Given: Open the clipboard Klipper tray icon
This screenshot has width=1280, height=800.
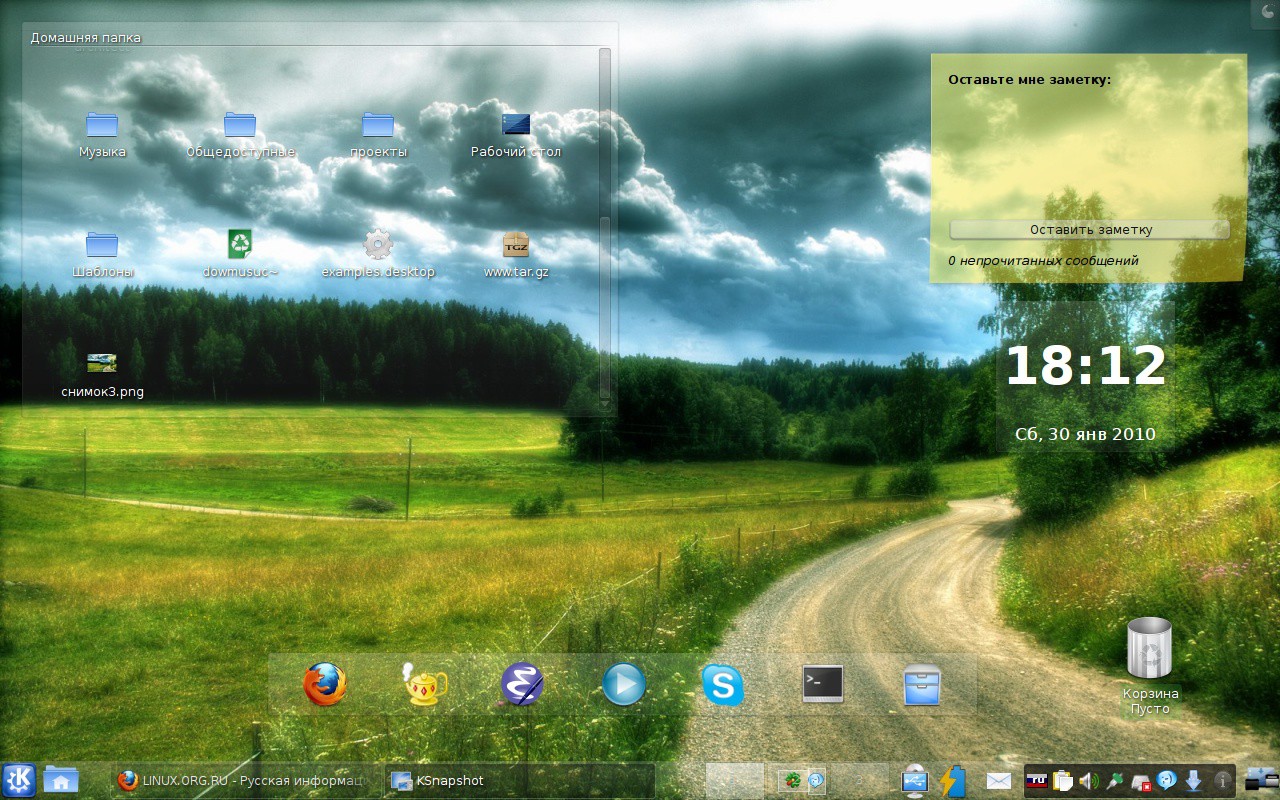Looking at the screenshot, I should (1062, 780).
